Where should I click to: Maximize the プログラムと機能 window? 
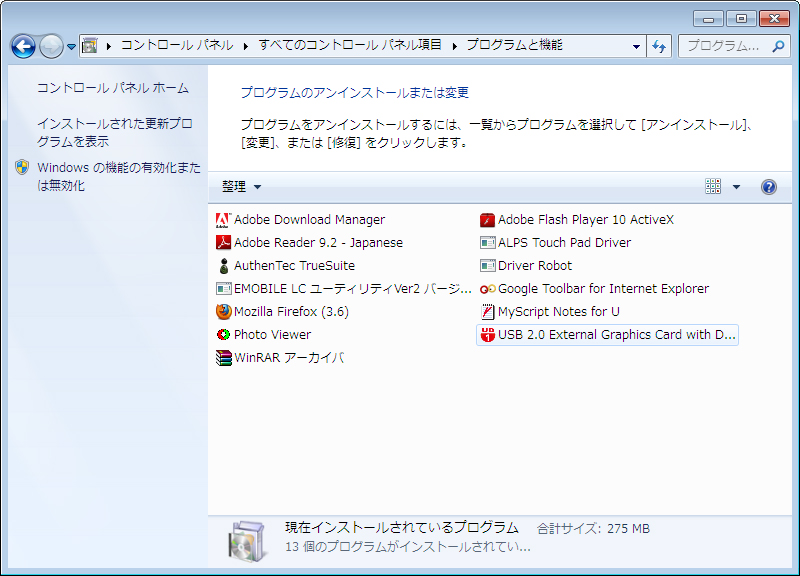tap(741, 19)
